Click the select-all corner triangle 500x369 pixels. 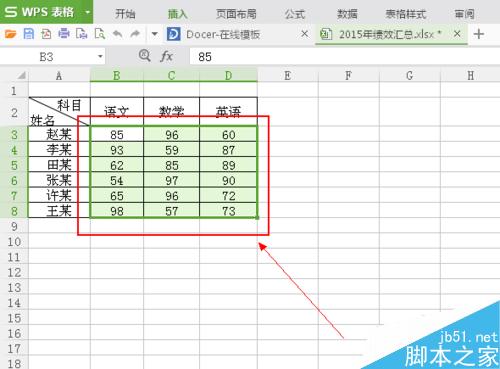[x=21, y=76]
